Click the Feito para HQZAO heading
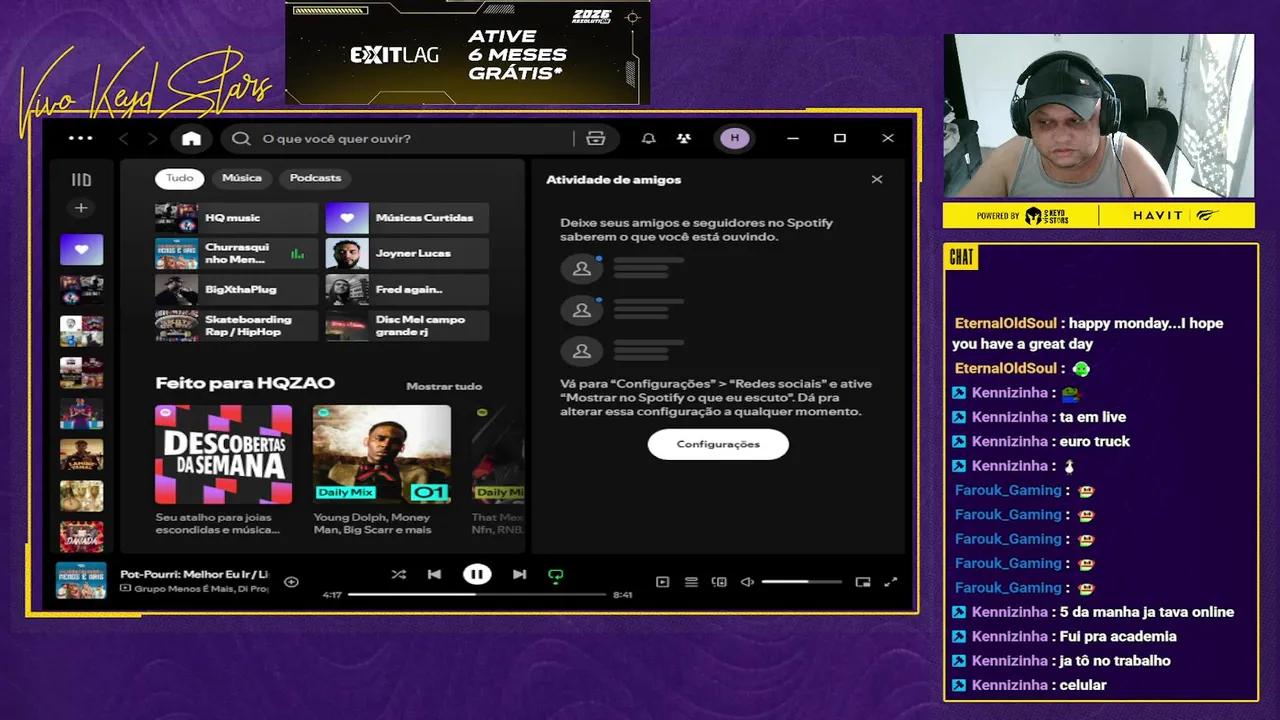Image resolution: width=1280 pixels, height=720 pixels. pyautogui.click(x=245, y=383)
